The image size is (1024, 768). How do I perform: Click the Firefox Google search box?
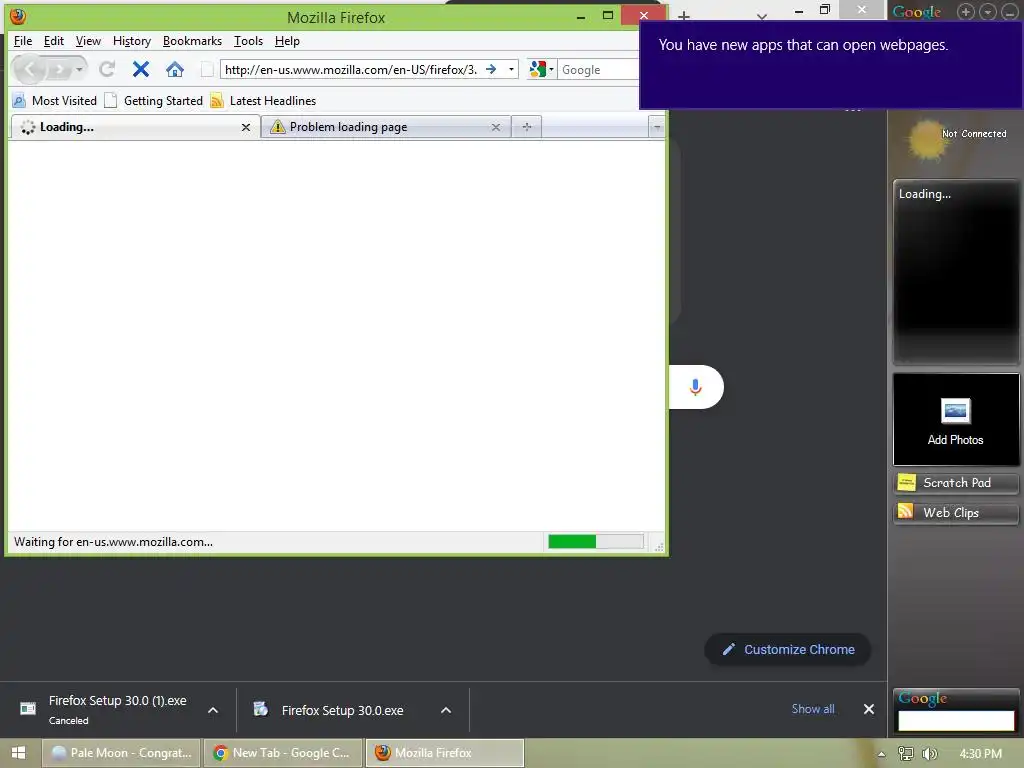click(x=599, y=69)
